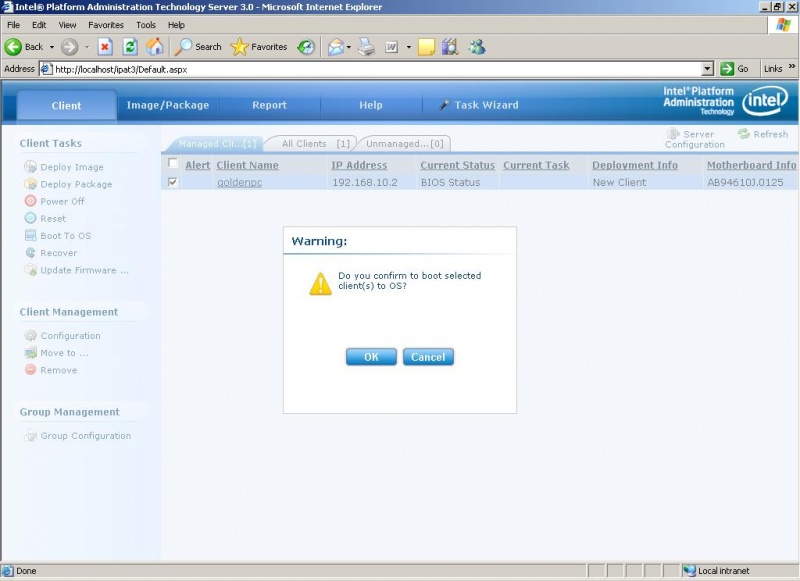Click the Reset client icon
Screen dimensions: 800x581
(31, 219)
